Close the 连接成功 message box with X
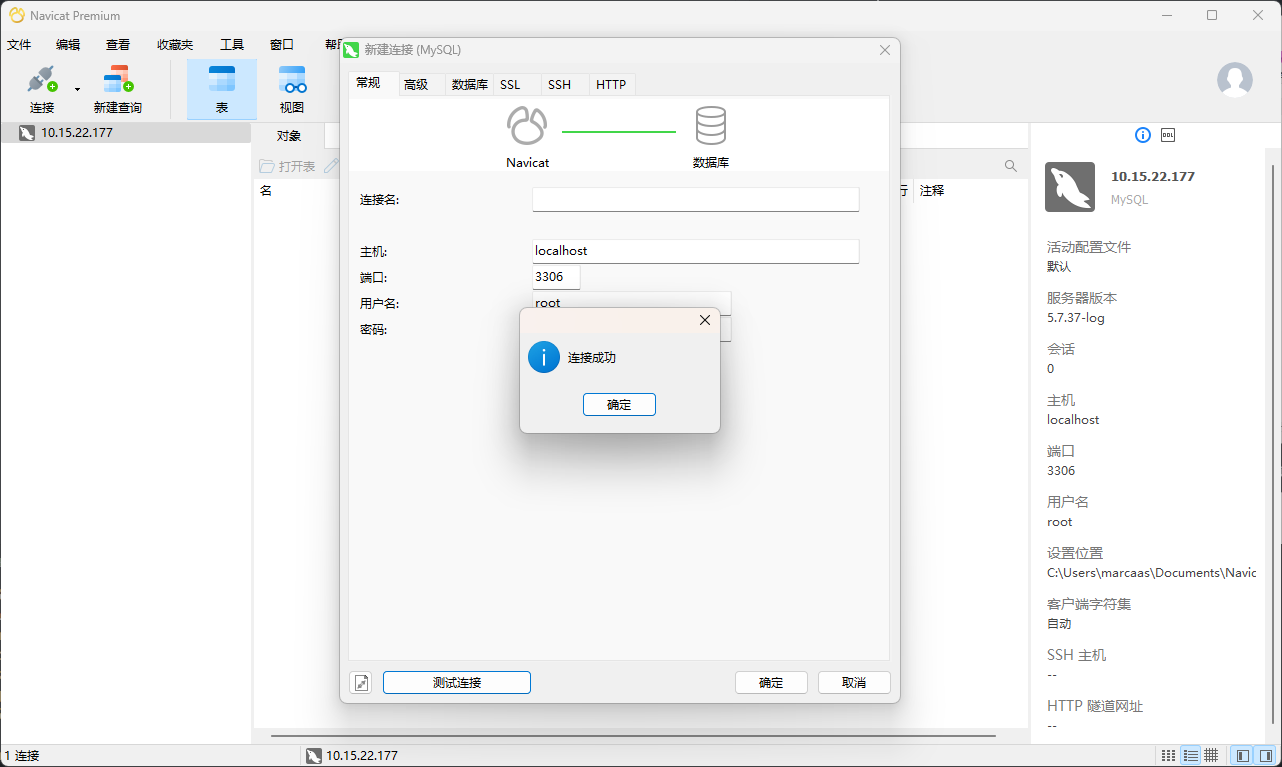The height and width of the screenshot is (767, 1282). 705,320
